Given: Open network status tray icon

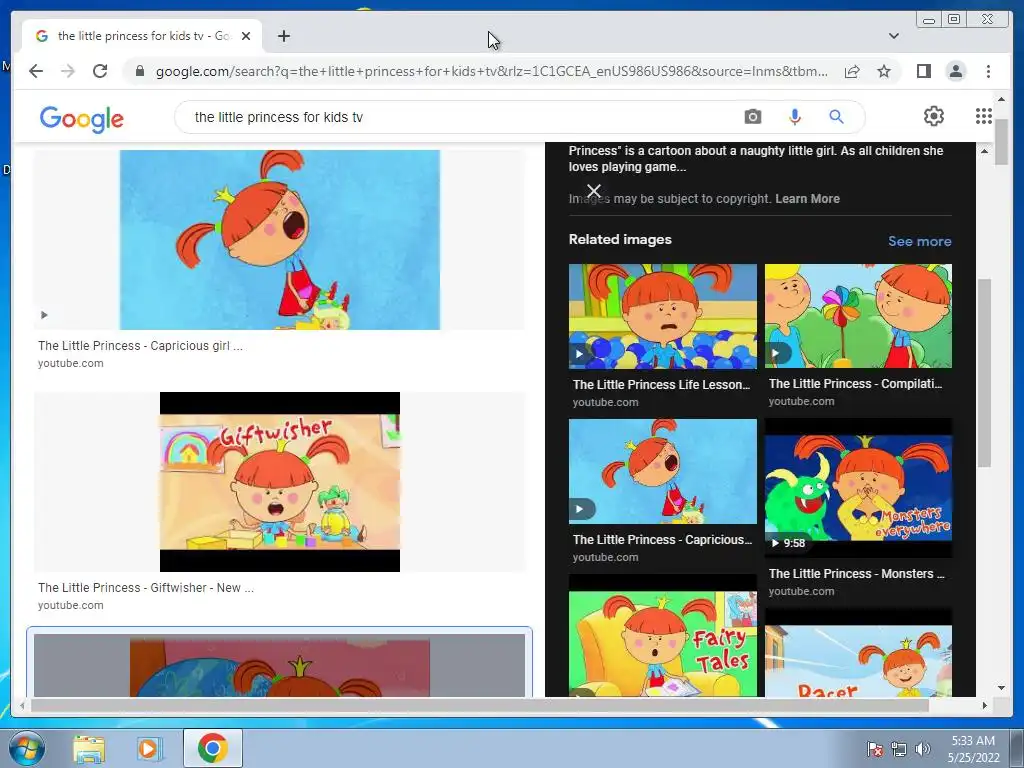Looking at the screenshot, I should click(x=899, y=749).
